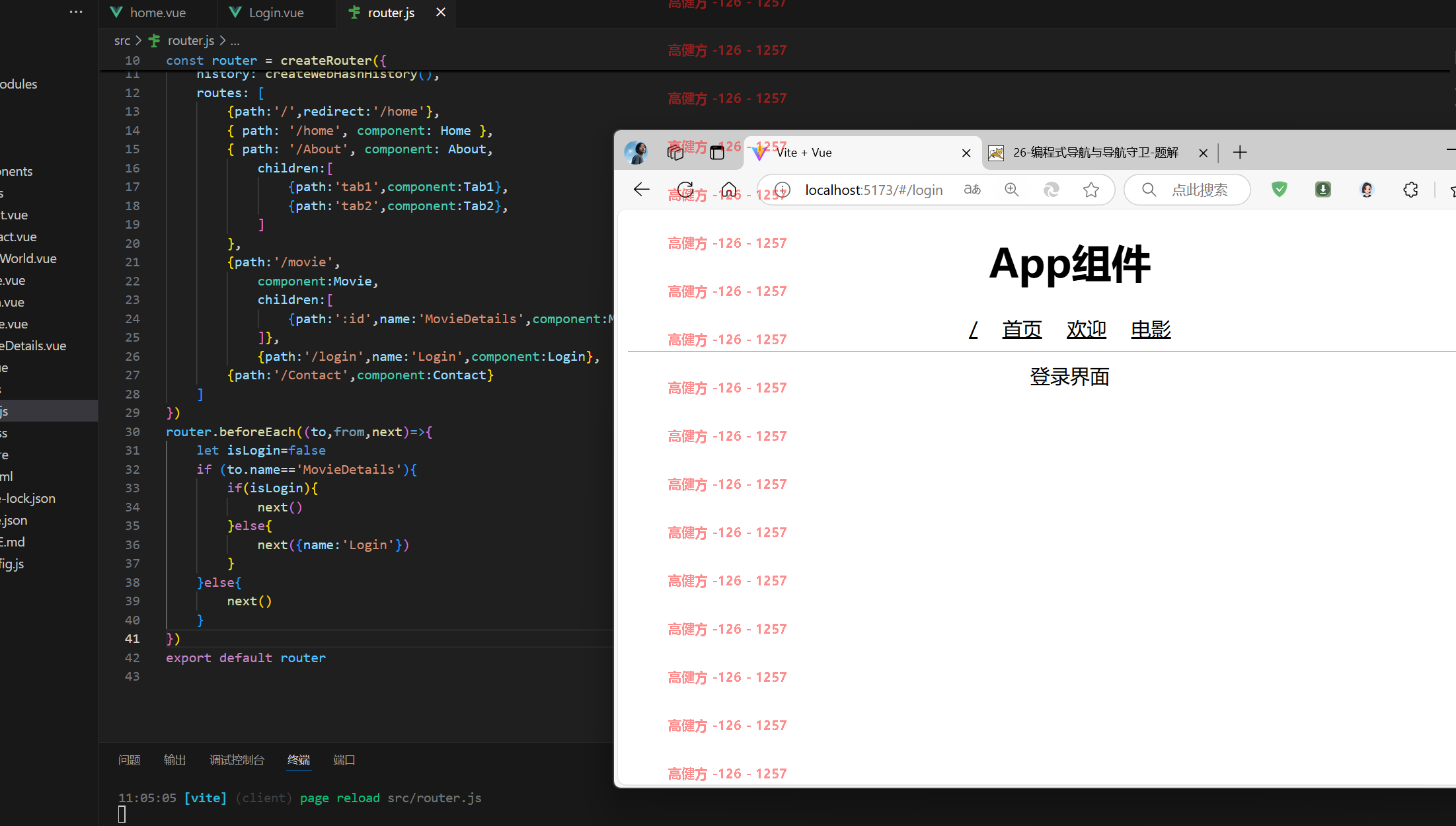Click the browser refresh button

tap(685, 190)
